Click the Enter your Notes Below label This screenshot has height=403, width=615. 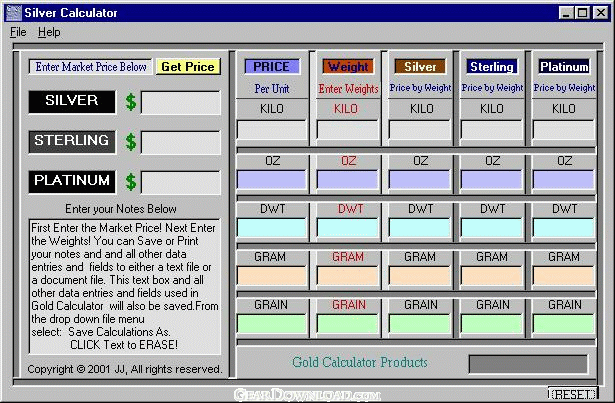[121, 209]
